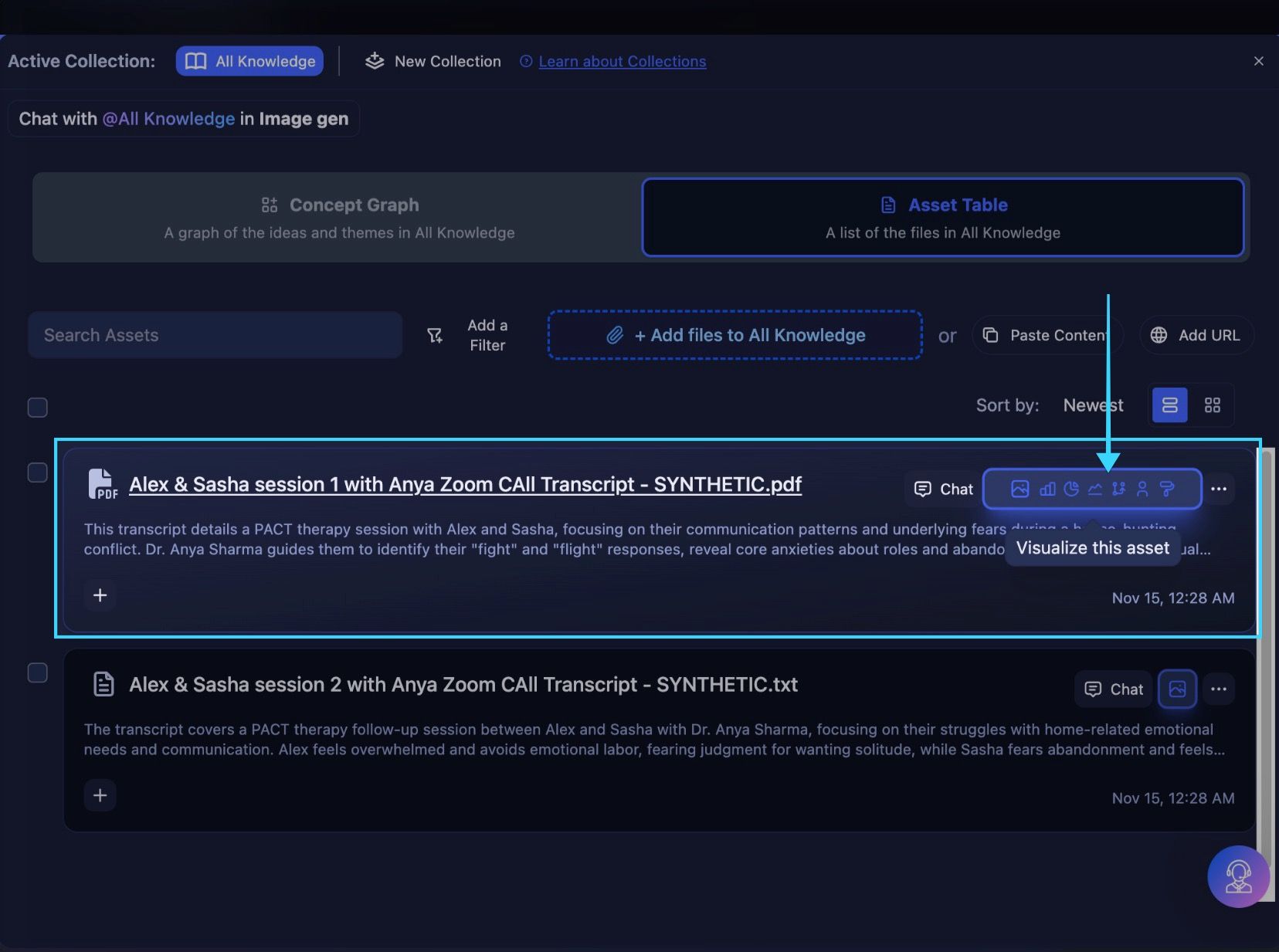This screenshot has width=1279, height=952.
Task: Check the box for session 1 PDF
Action: click(38, 472)
